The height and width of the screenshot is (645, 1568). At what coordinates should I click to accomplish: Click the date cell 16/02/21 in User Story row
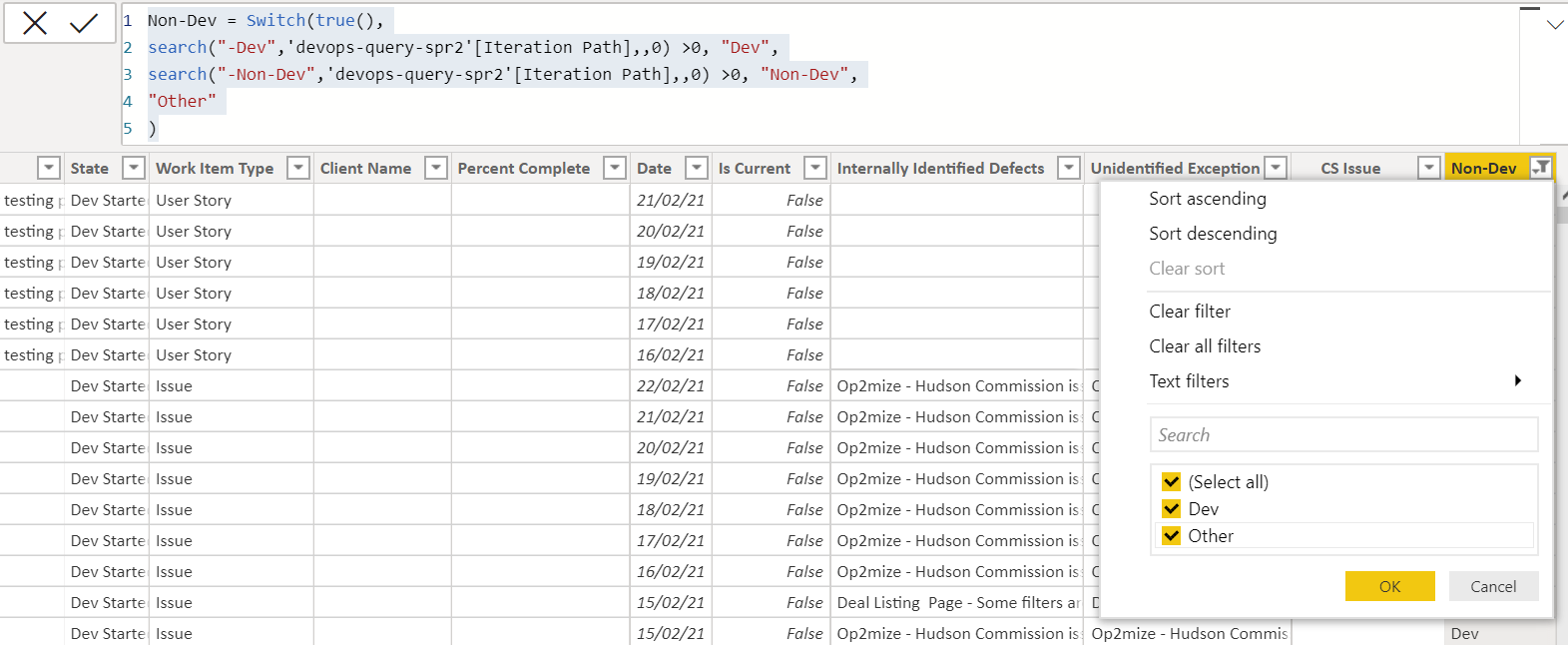(671, 355)
